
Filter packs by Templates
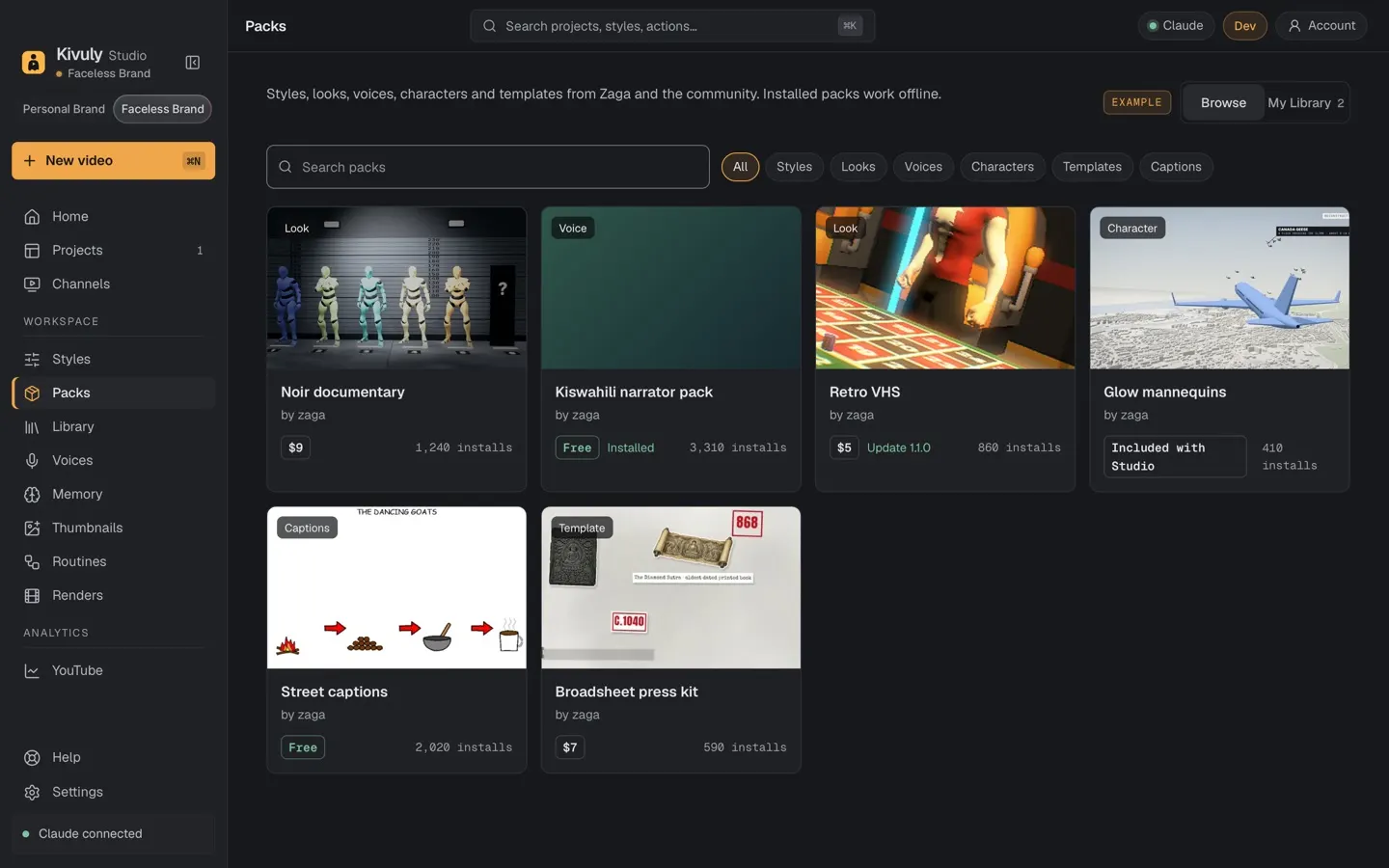(x=1092, y=167)
